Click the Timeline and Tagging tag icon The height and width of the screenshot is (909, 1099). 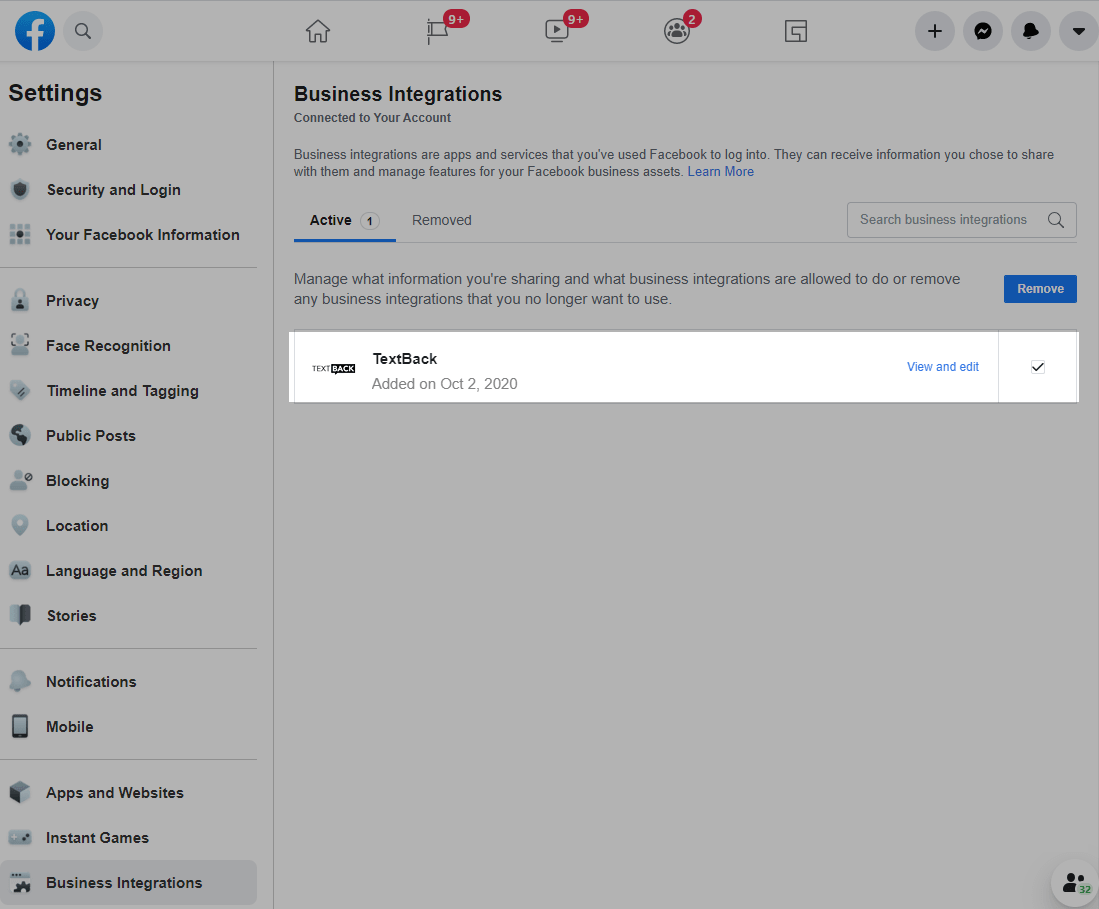coord(20,390)
